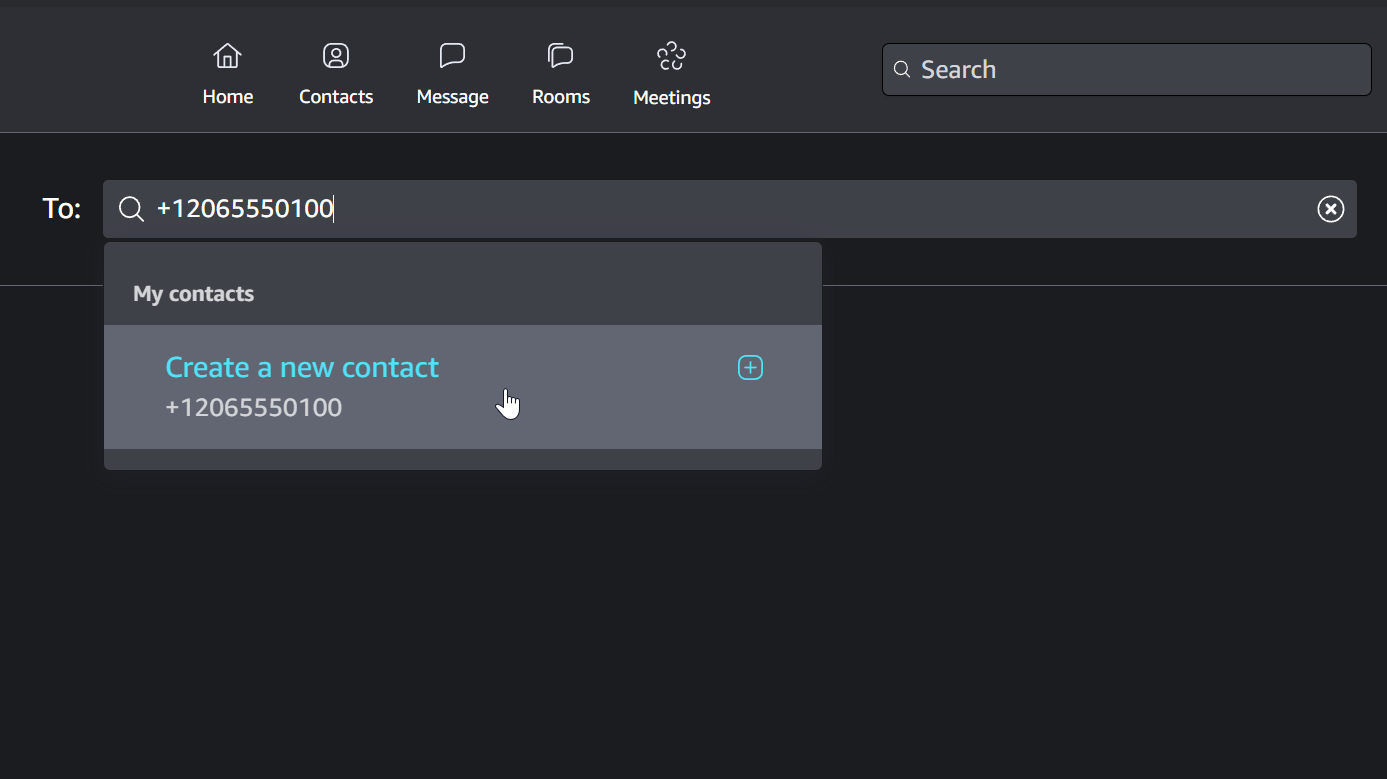The width and height of the screenshot is (1387, 779).
Task: Open the Meetings icon
Action: click(x=671, y=56)
